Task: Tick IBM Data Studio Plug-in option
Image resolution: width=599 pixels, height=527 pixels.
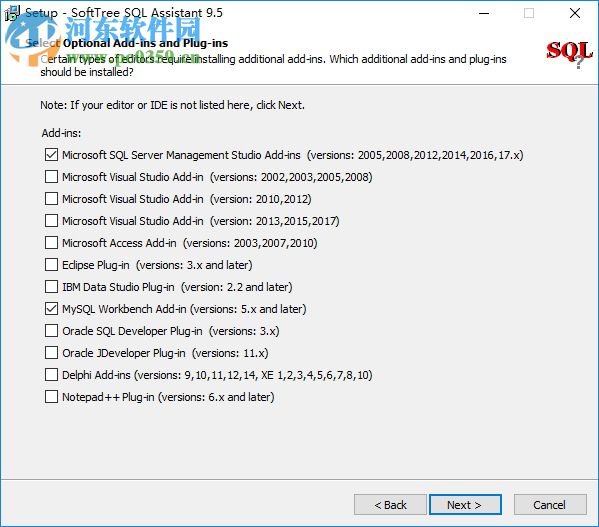Action: click(51, 286)
